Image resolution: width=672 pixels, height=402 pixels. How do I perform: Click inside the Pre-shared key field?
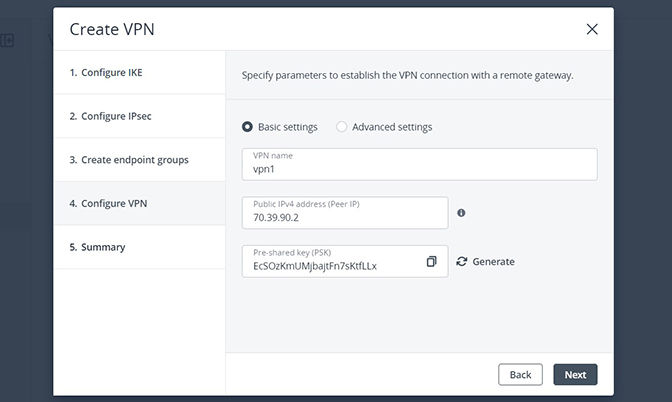pos(334,261)
